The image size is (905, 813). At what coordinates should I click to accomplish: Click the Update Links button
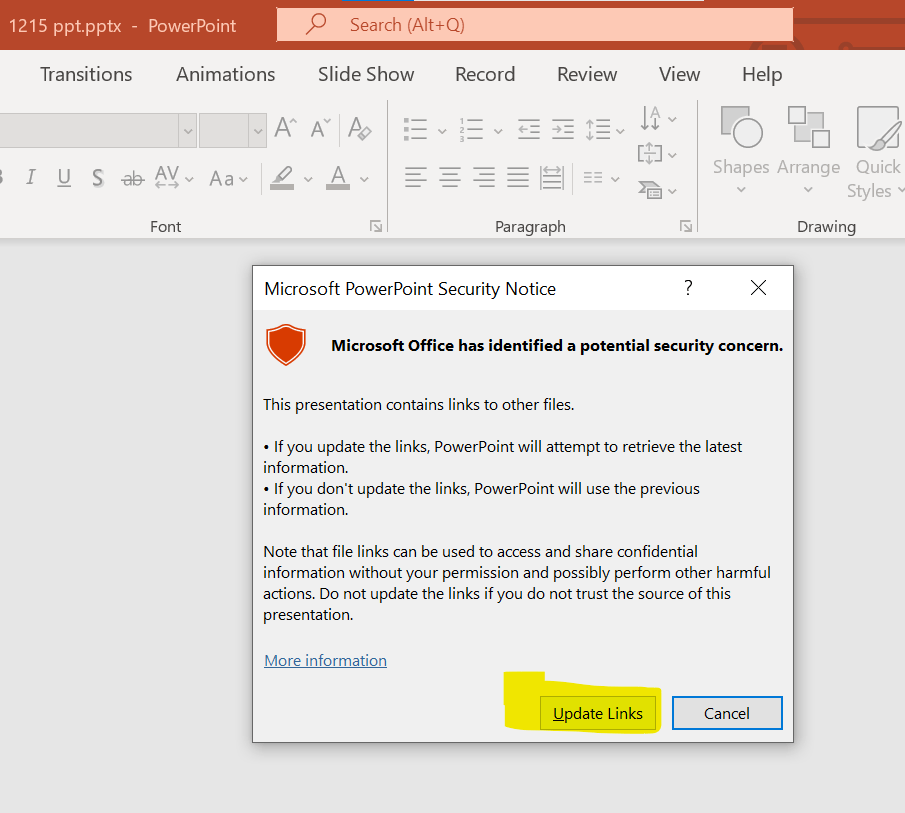coord(597,713)
